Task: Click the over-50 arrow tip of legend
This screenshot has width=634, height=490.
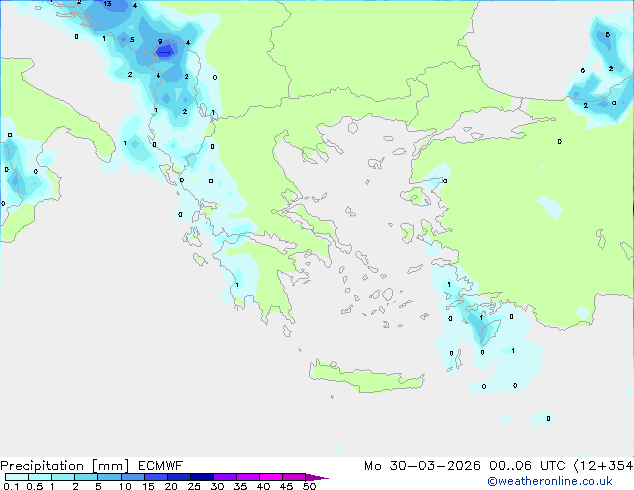Action: 317,477
